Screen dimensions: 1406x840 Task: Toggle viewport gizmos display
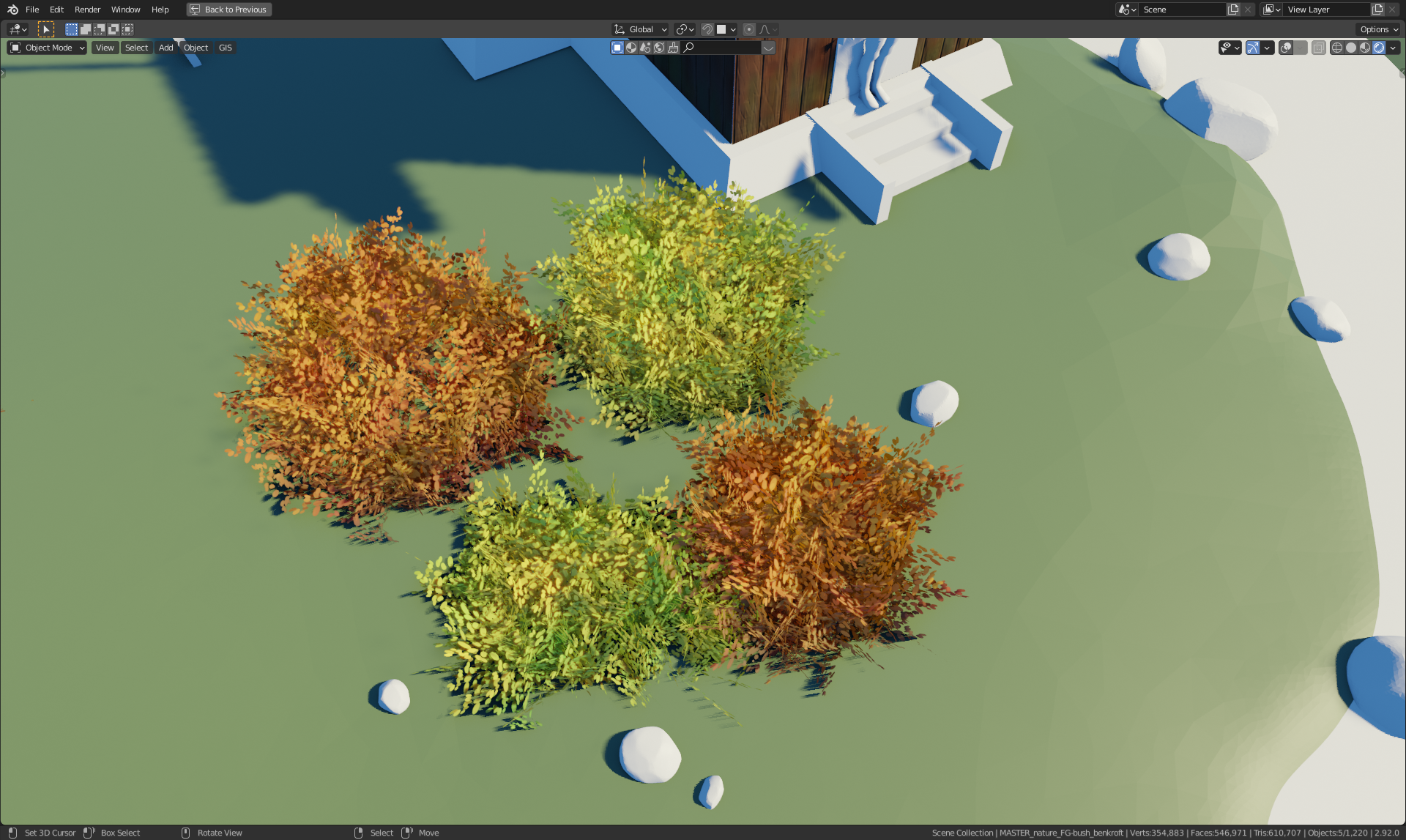(1253, 48)
